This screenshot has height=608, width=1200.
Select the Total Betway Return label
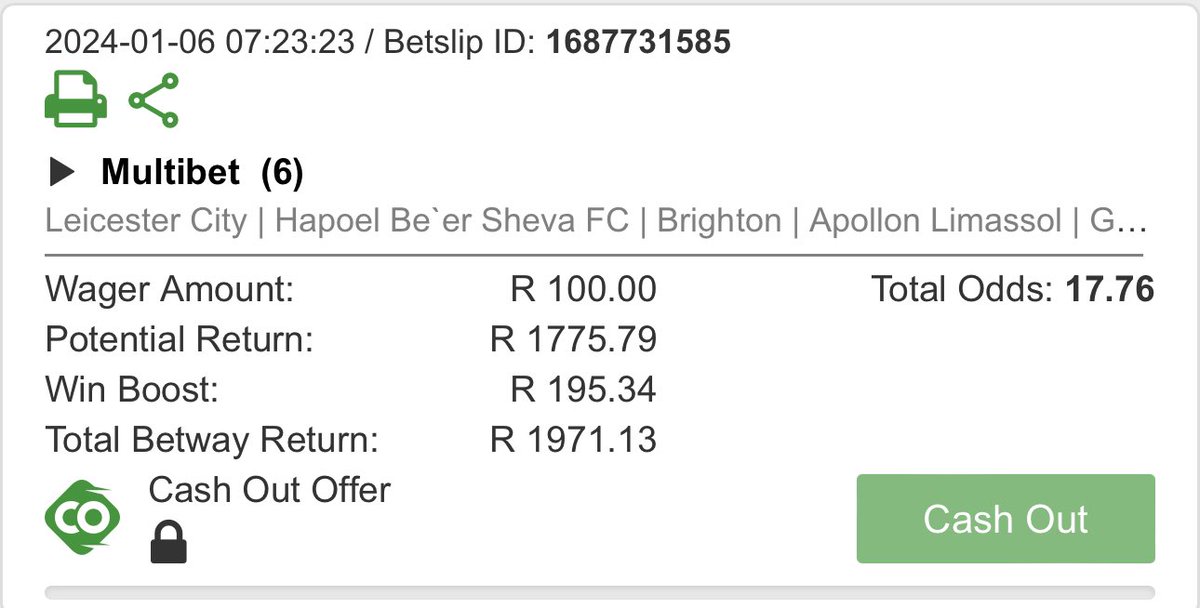(x=213, y=439)
